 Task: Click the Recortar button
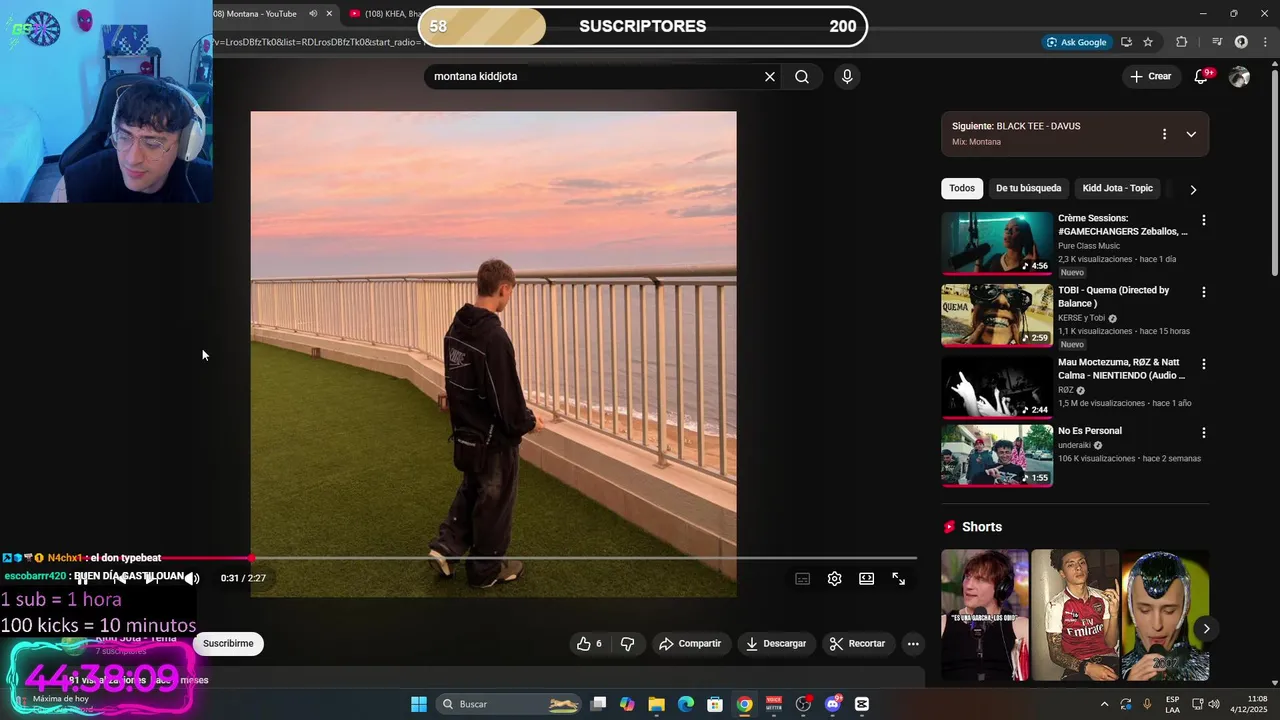tap(858, 644)
